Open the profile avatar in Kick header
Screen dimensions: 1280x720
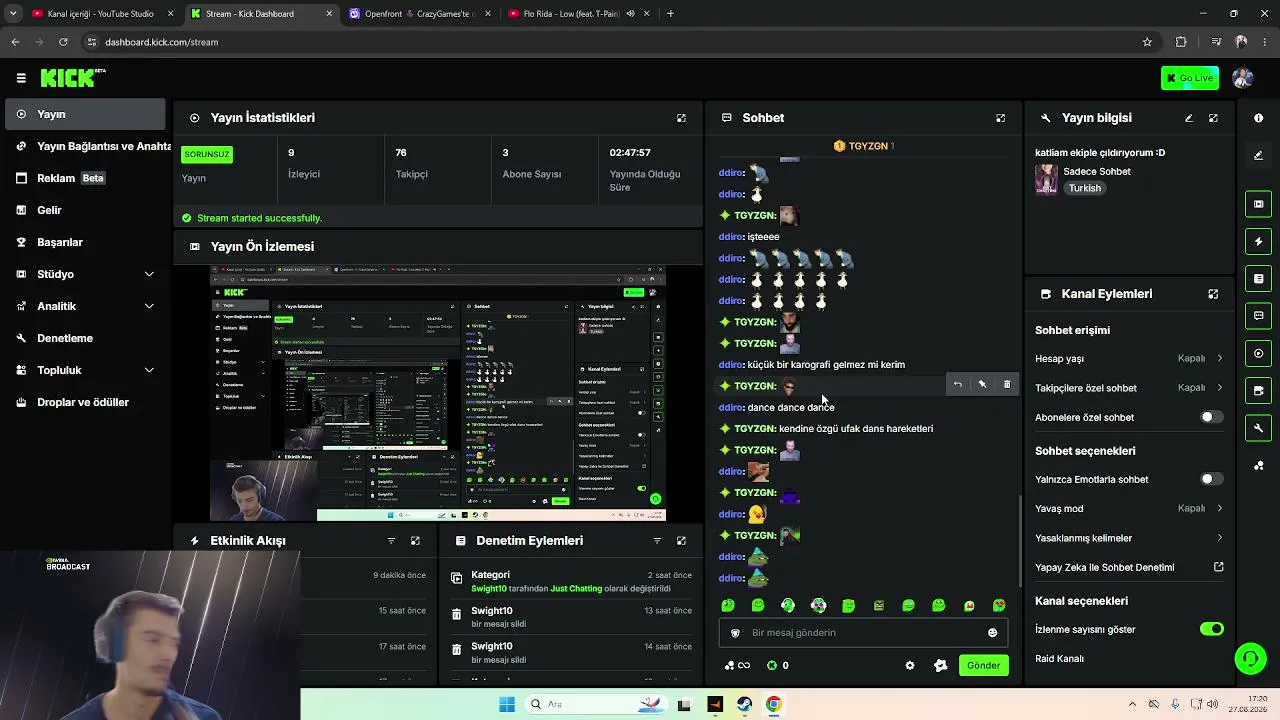(x=1243, y=78)
